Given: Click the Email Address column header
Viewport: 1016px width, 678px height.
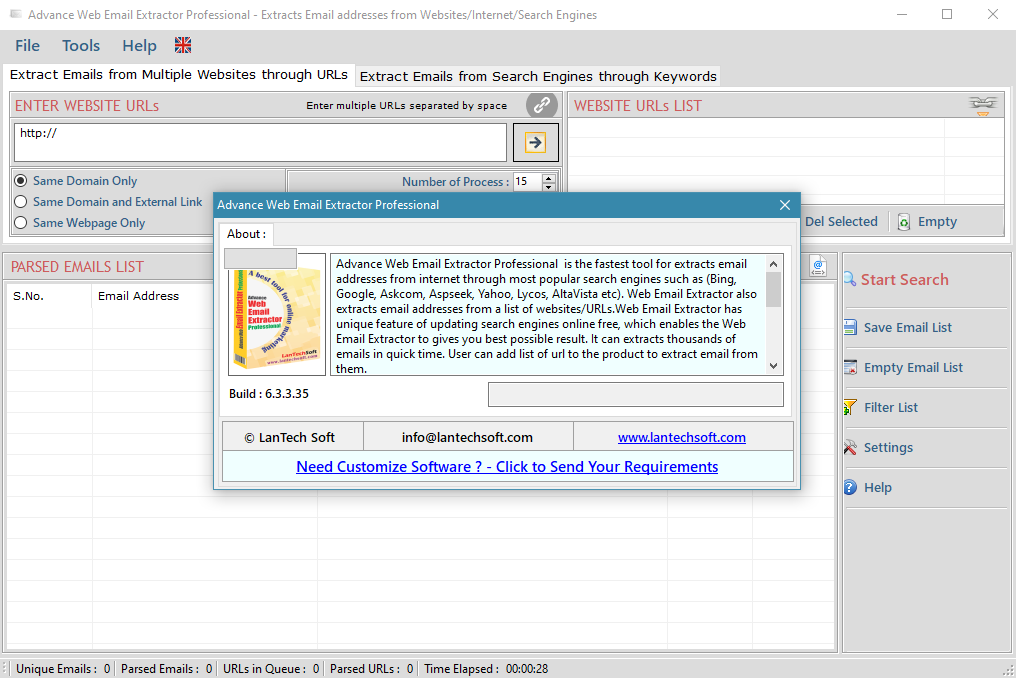Looking at the screenshot, I should 138,296.
